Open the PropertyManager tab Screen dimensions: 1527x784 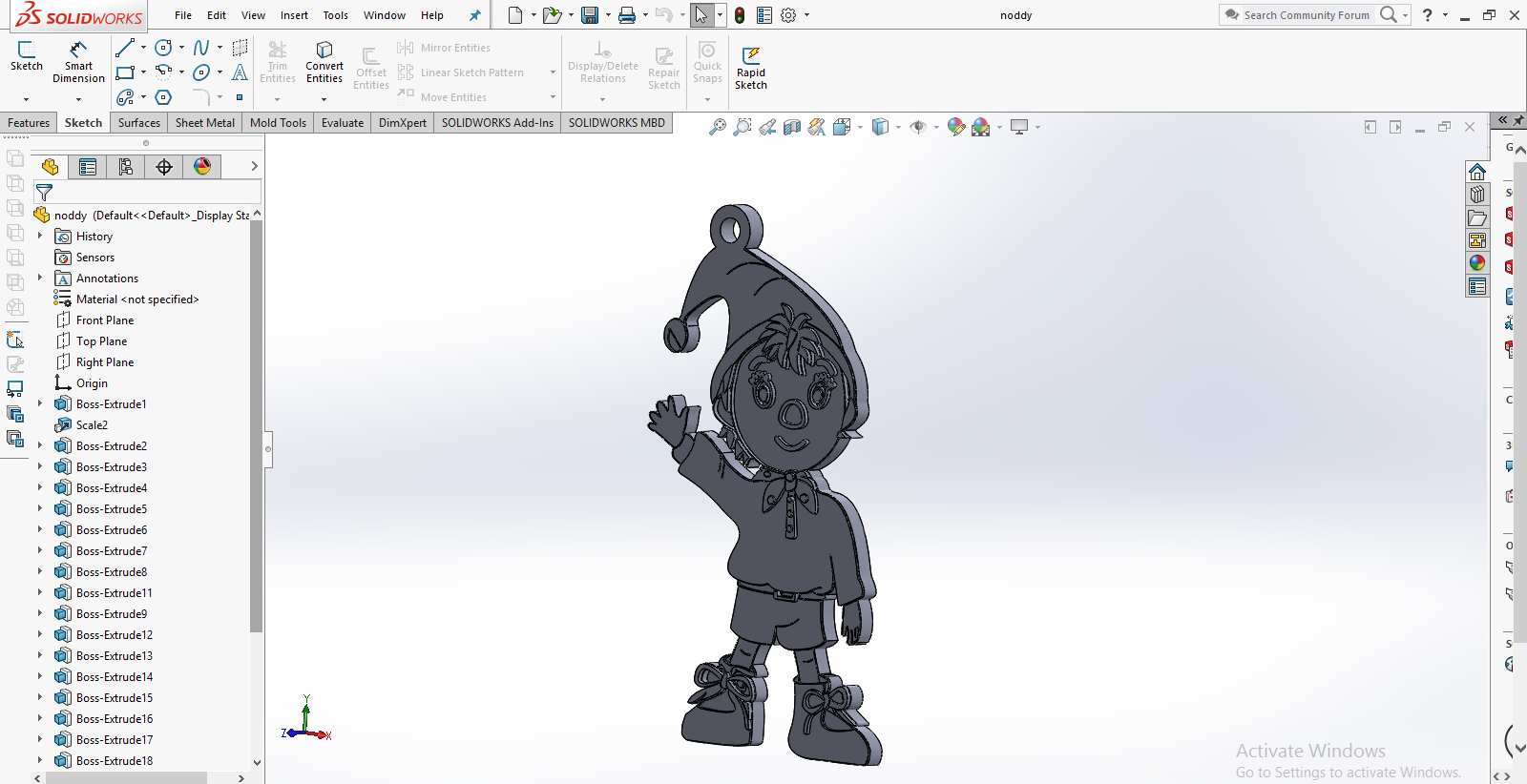[x=88, y=167]
